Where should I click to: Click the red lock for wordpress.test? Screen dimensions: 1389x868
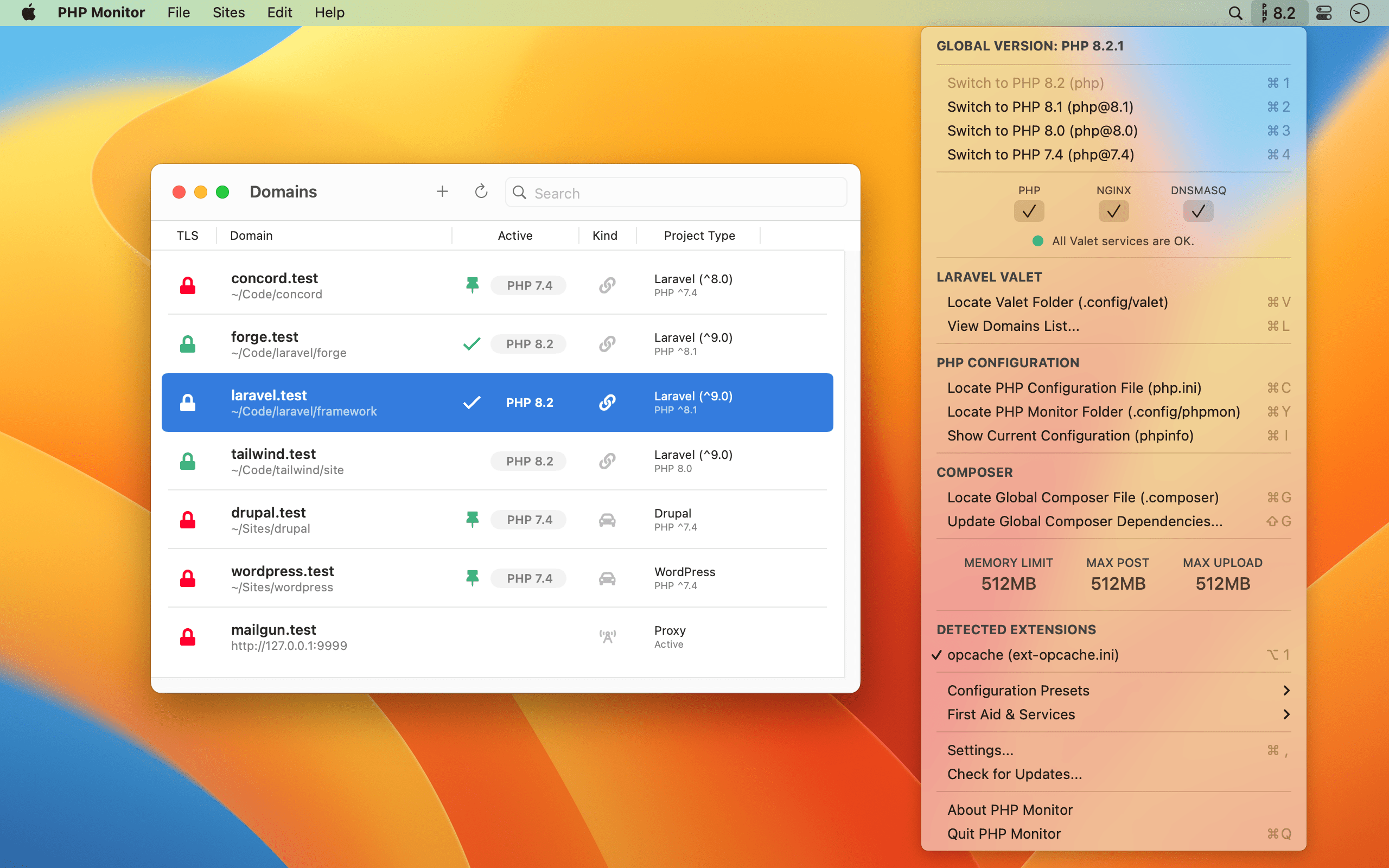click(188, 578)
